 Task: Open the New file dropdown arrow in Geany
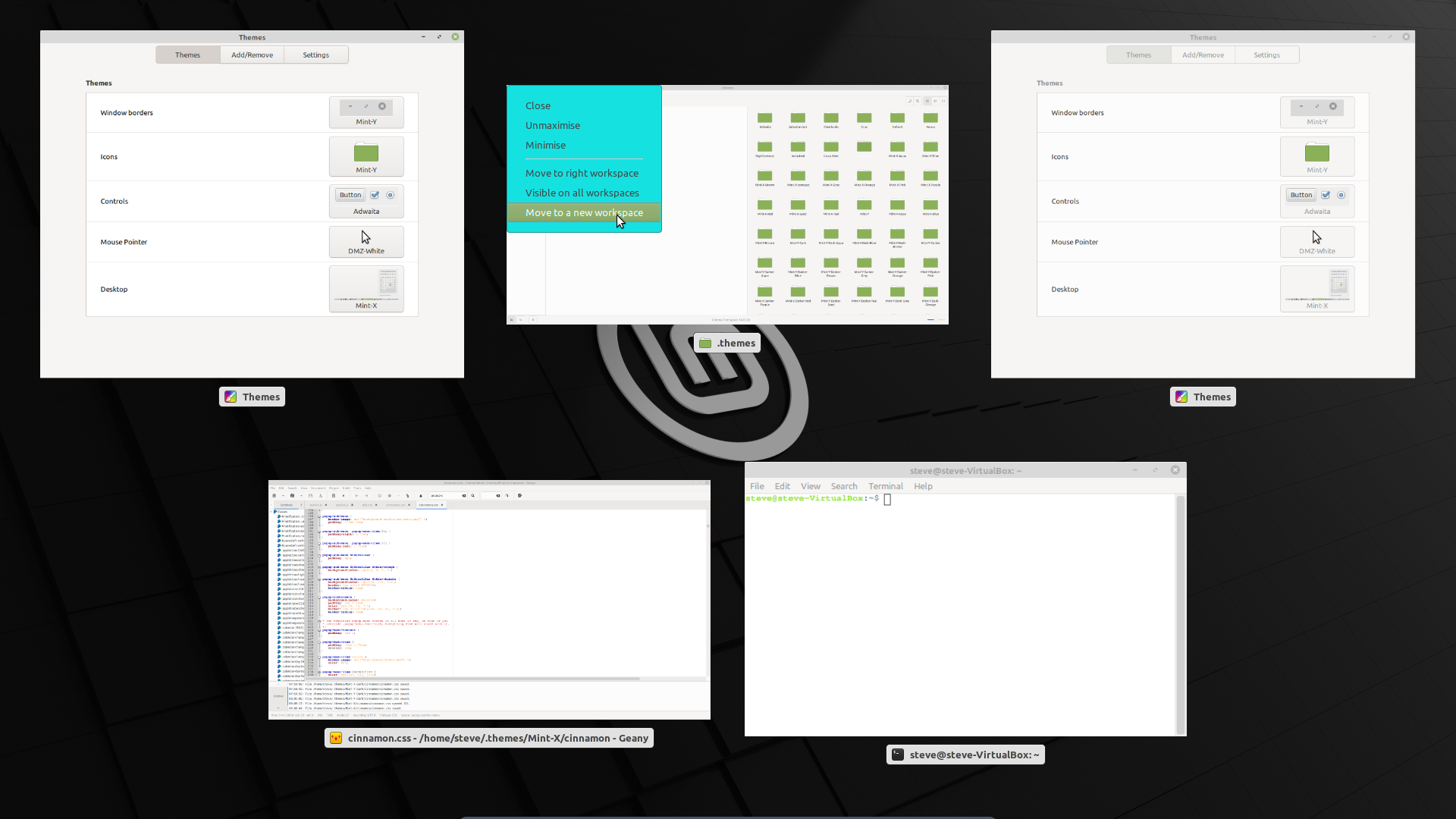point(284,495)
